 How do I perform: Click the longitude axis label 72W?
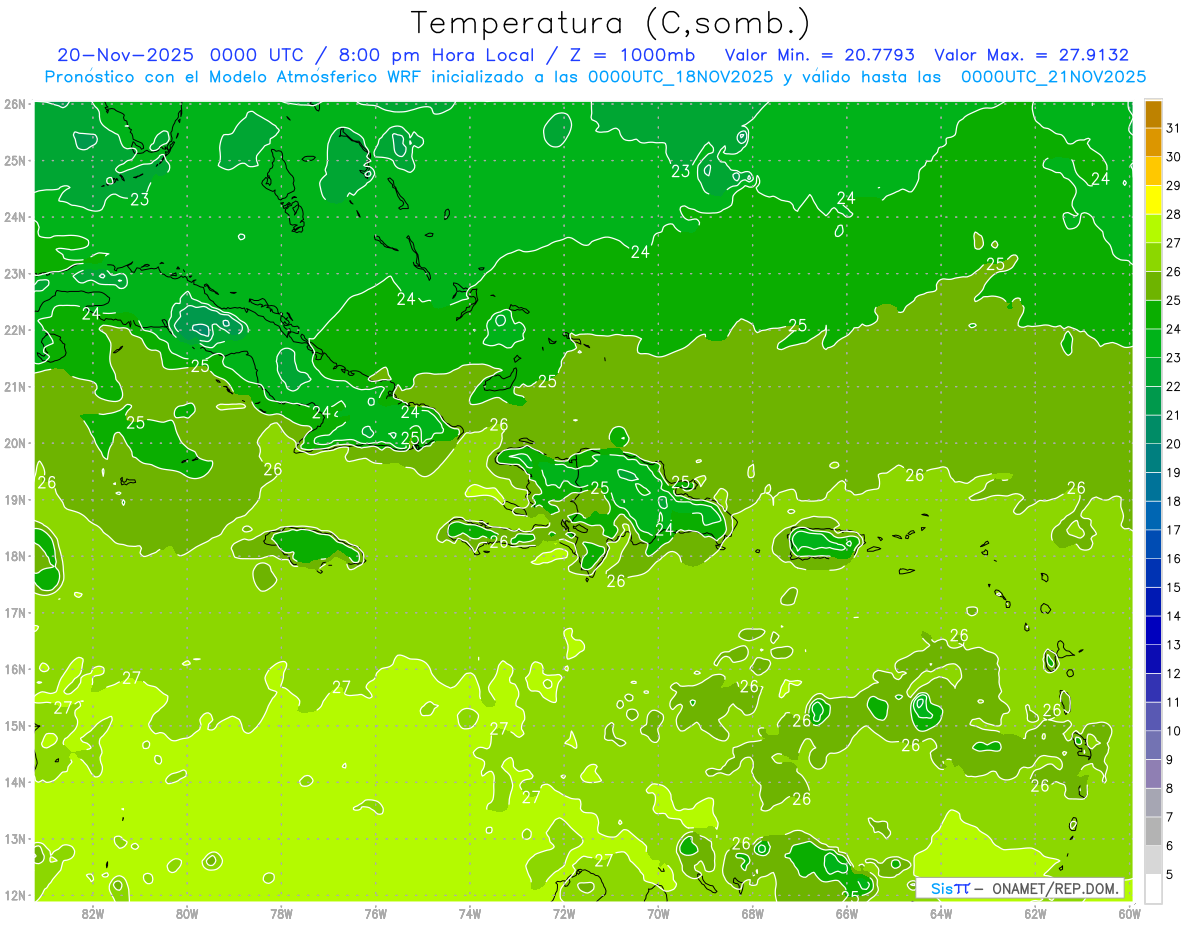[564, 912]
